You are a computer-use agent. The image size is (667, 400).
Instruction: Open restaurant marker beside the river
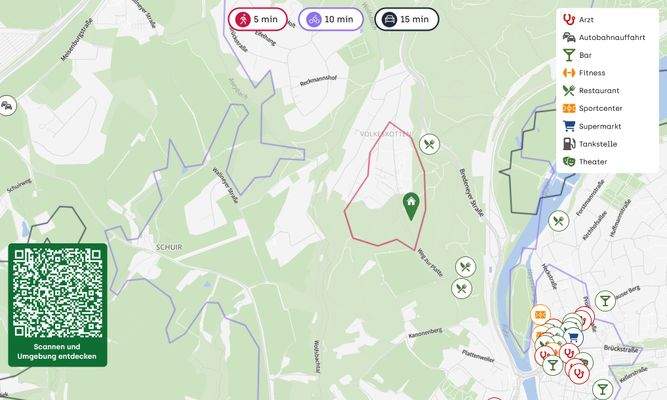559,221
